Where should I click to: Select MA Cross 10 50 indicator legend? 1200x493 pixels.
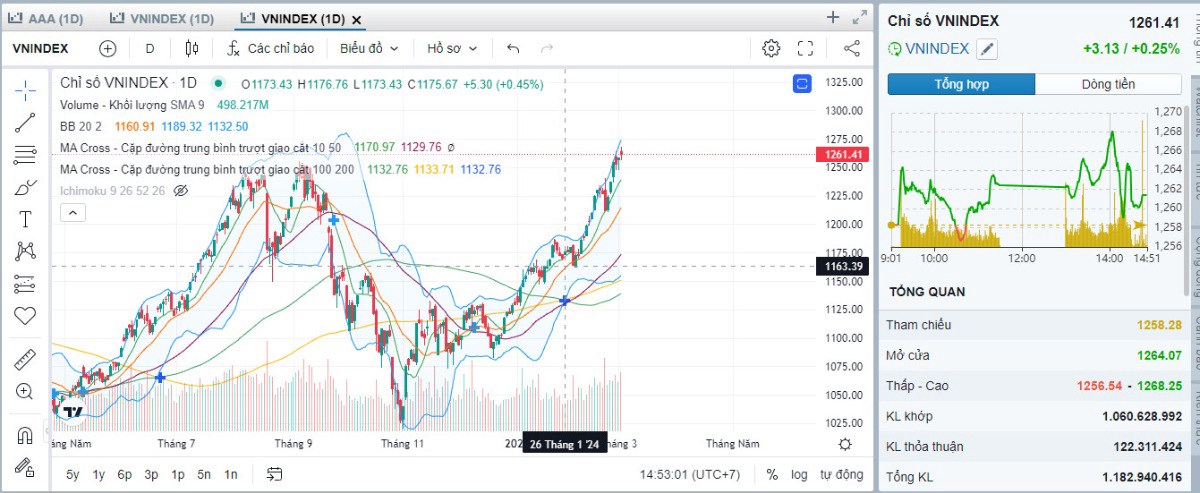point(200,147)
